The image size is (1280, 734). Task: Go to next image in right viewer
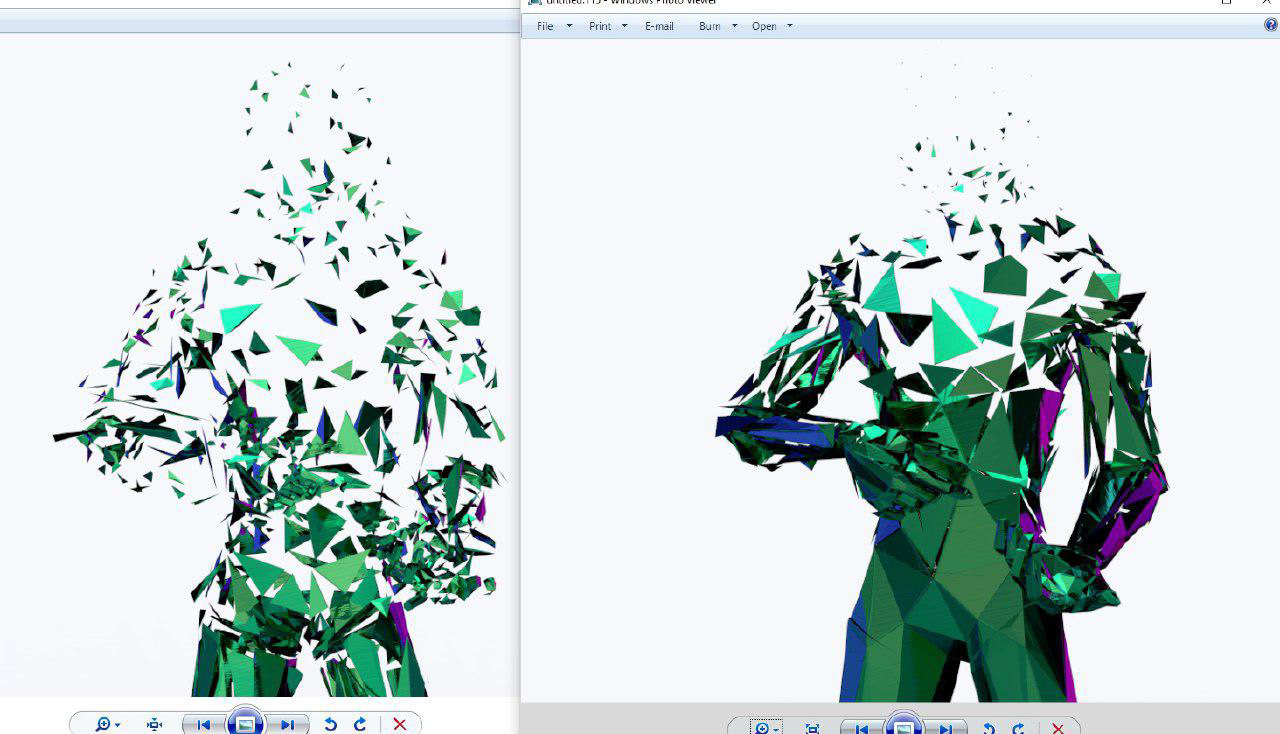click(x=946, y=728)
